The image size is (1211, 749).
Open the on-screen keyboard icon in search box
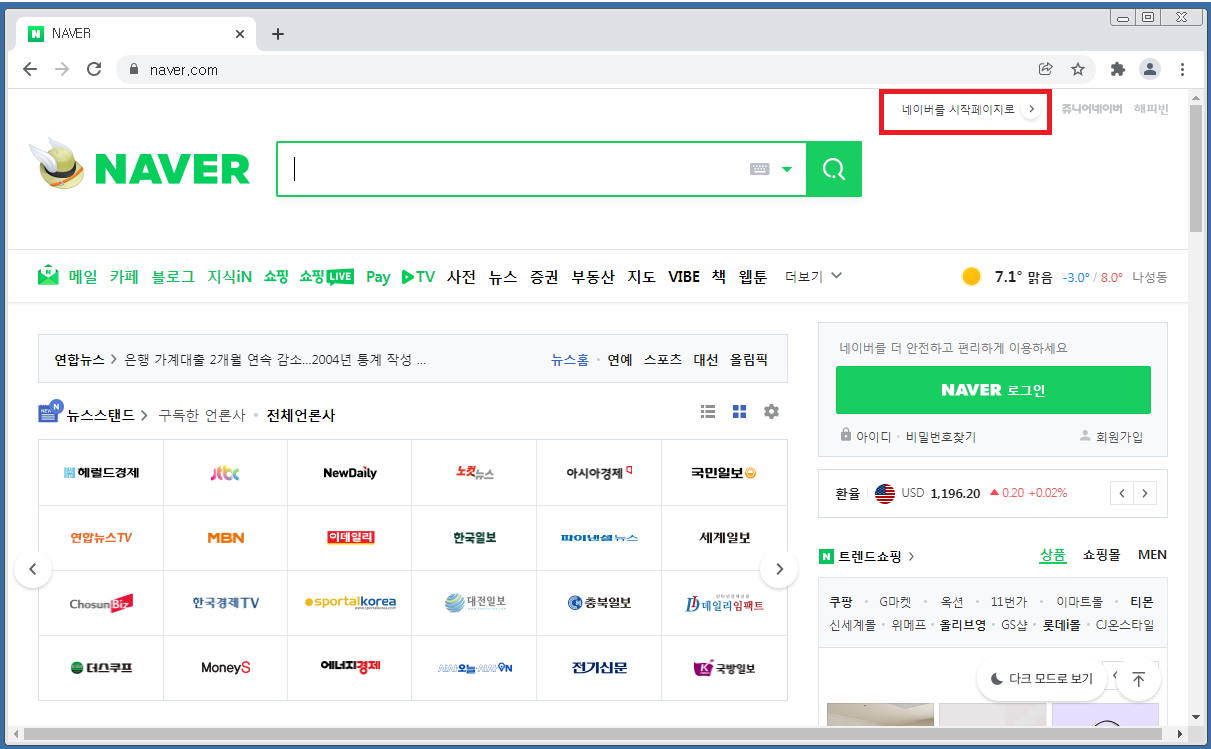[x=760, y=169]
